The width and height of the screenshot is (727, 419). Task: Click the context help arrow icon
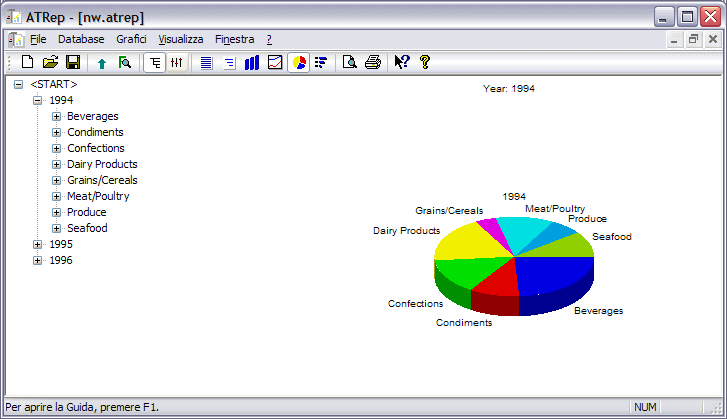402,62
